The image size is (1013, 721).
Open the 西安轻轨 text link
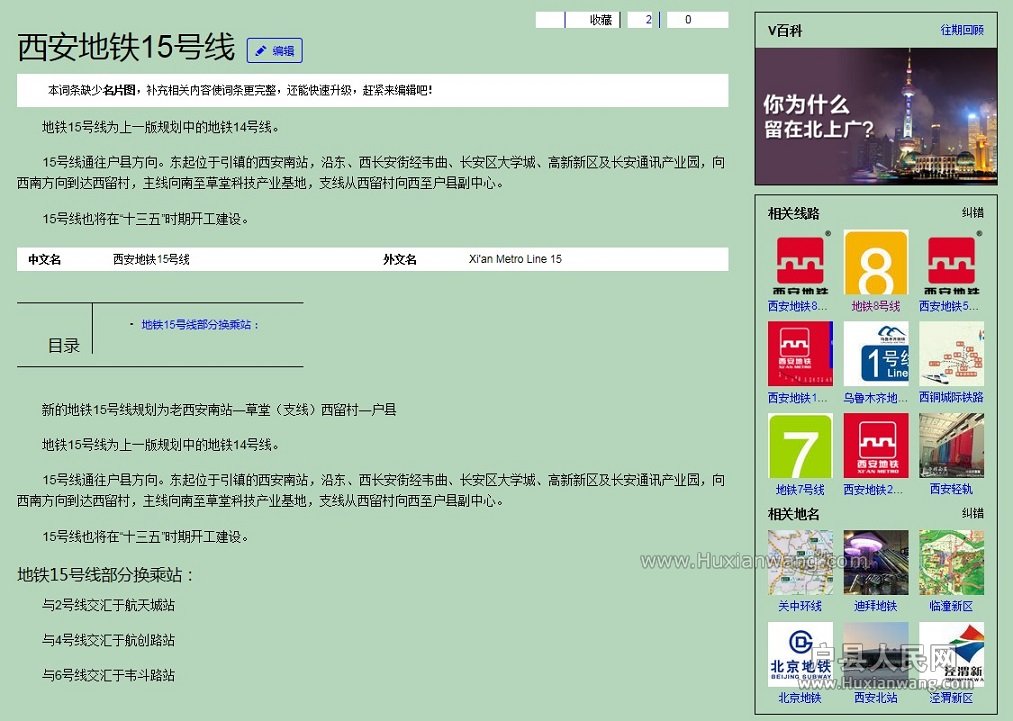951,489
